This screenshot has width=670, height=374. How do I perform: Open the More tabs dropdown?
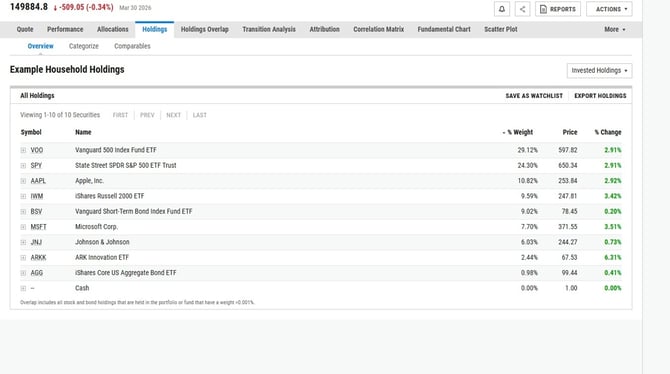pyautogui.click(x=614, y=29)
